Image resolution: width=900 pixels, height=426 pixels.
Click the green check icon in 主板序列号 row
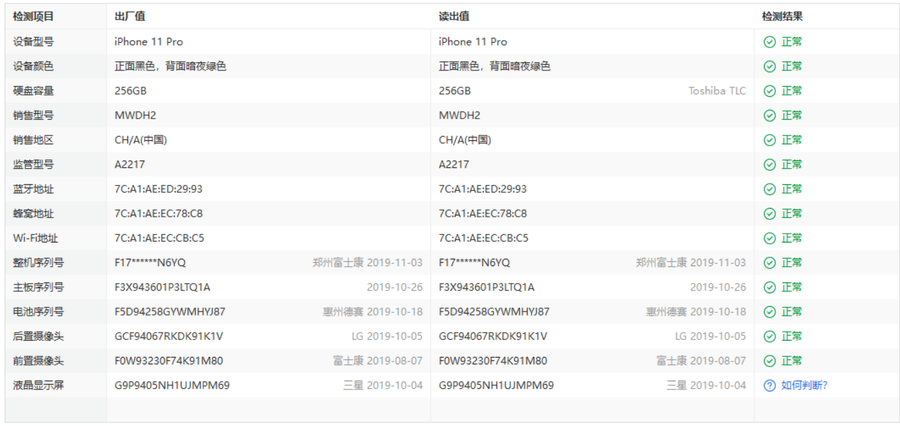(769, 287)
